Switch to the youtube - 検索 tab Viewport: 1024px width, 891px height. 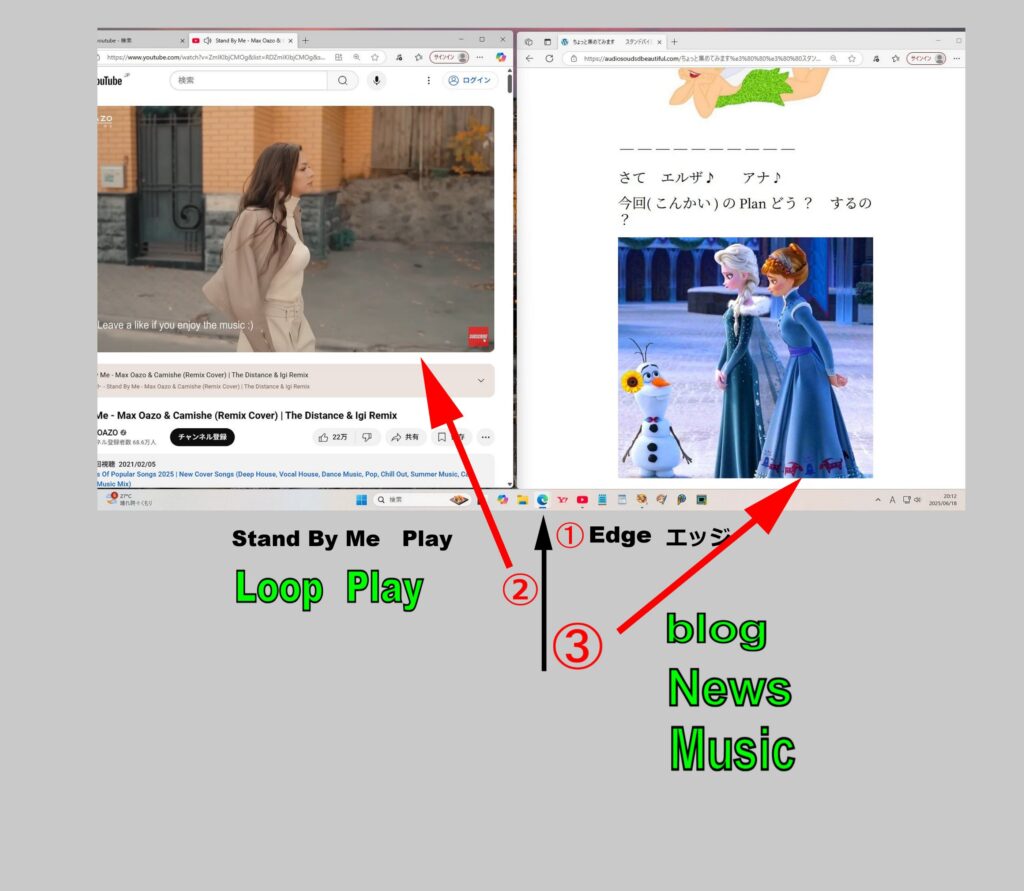click(137, 40)
